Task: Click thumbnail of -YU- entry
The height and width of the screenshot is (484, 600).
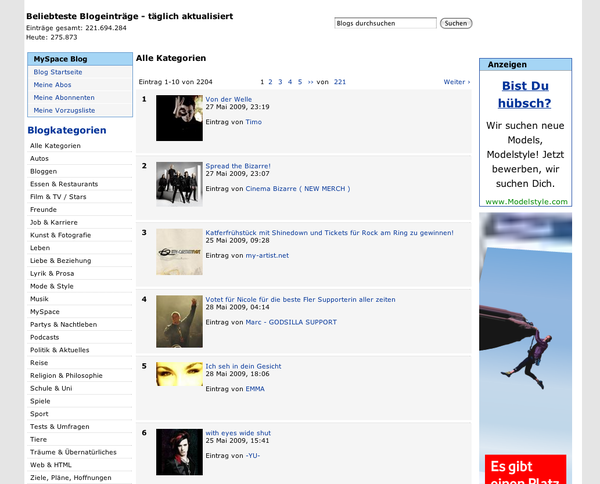Action: (x=179, y=452)
